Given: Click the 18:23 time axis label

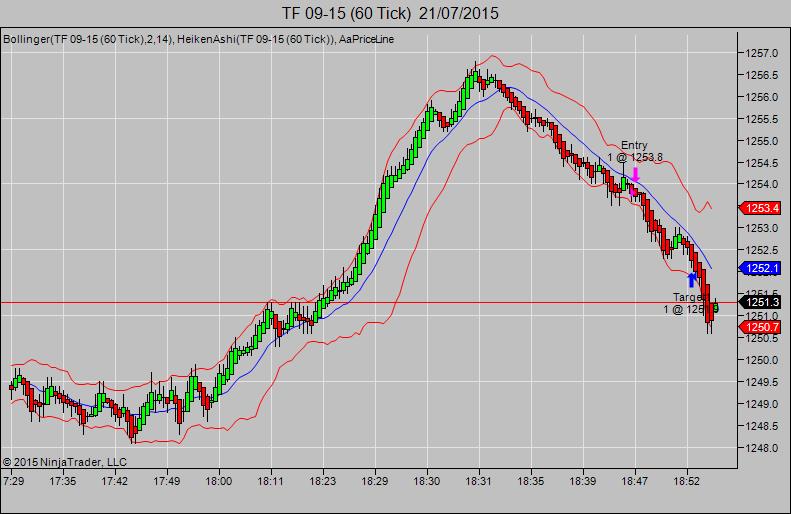Looking at the screenshot, I should pos(322,481).
